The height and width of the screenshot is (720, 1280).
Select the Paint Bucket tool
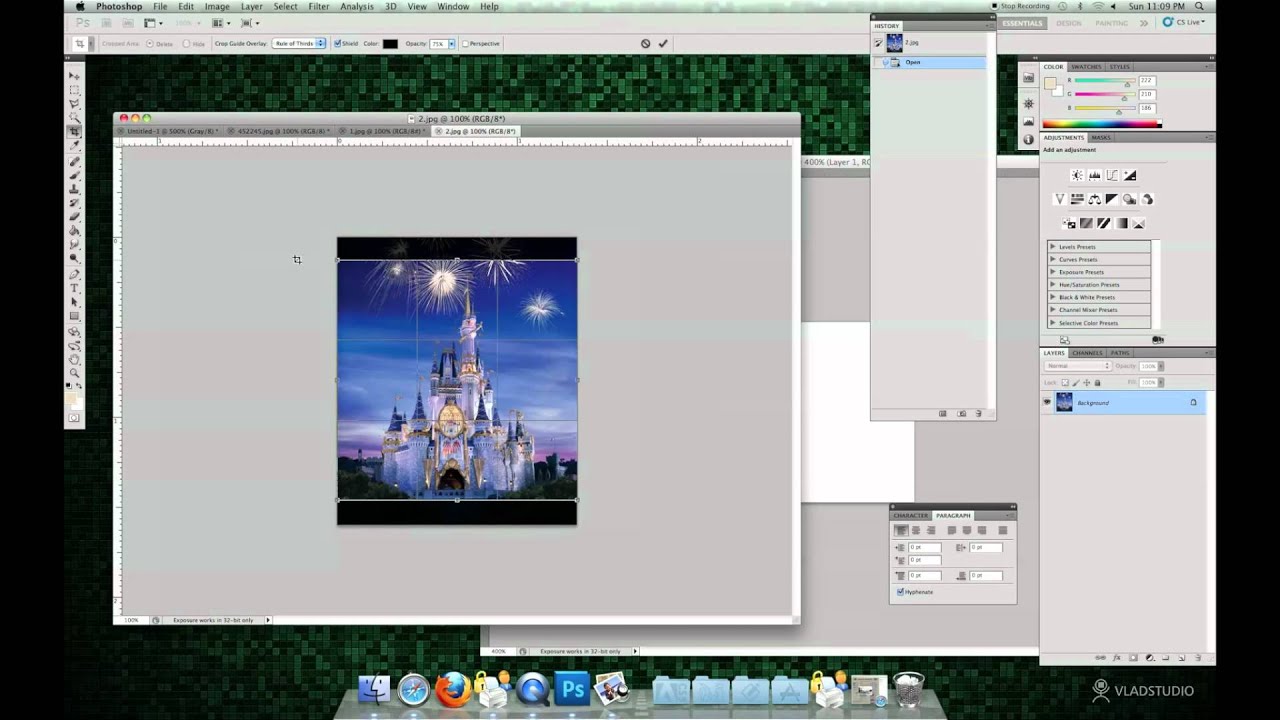(74, 231)
